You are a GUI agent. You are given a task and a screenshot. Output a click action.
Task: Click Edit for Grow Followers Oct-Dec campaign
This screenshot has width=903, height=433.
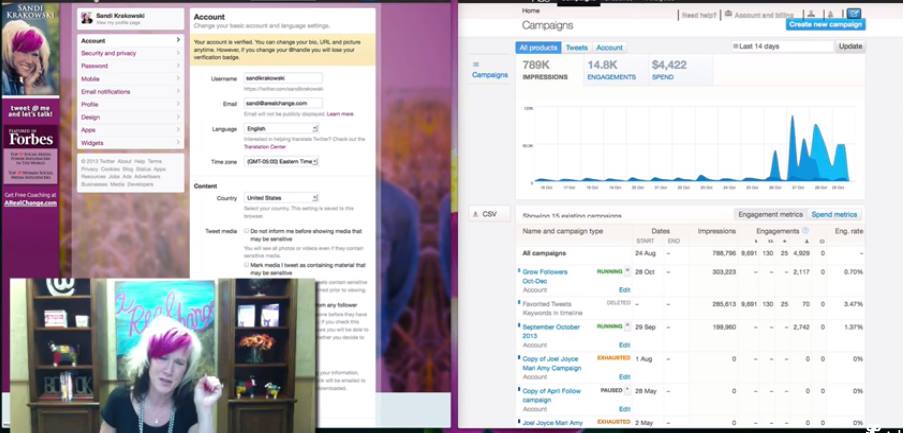pyautogui.click(x=624, y=290)
